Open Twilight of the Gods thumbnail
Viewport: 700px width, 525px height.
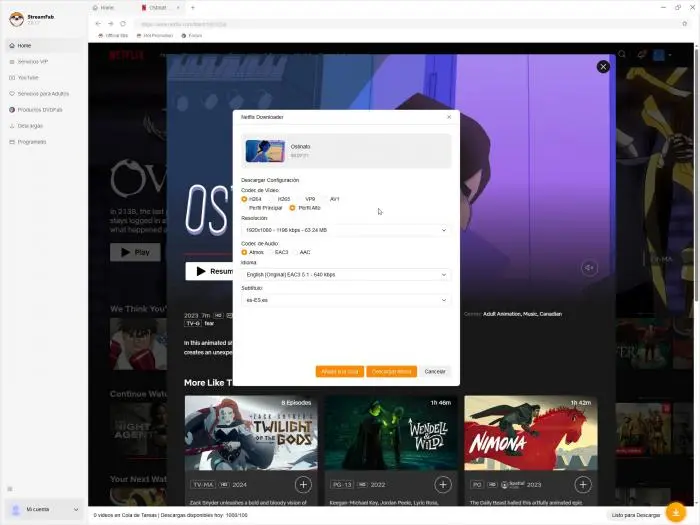[251, 433]
